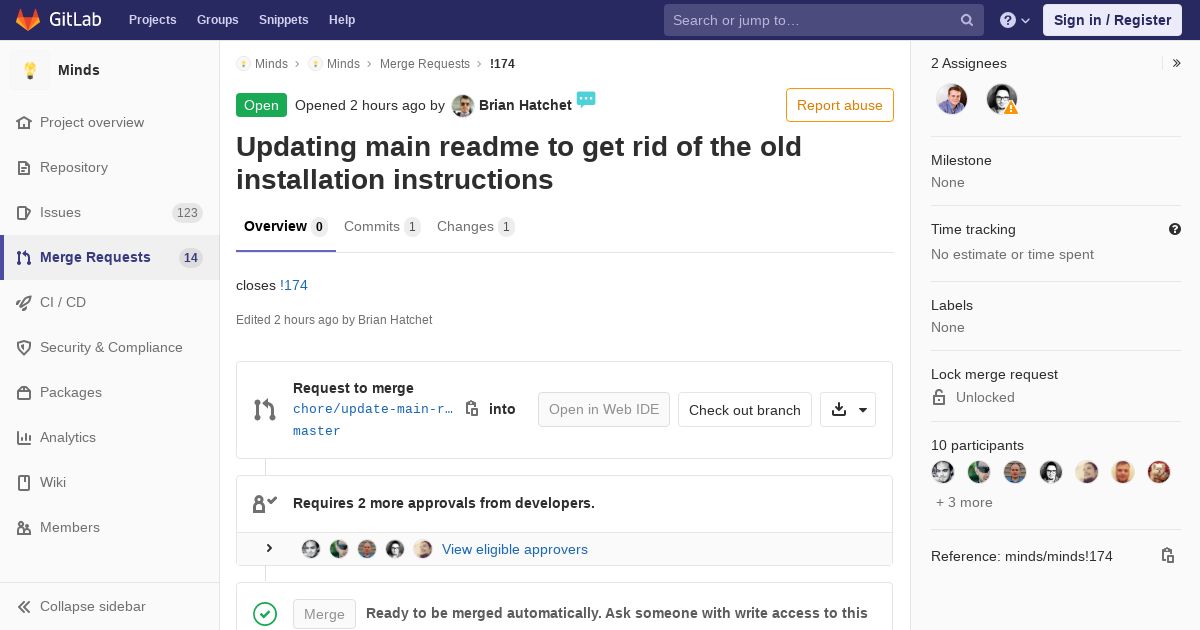
Task: Click the approvals required person icon
Action: click(265, 503)
